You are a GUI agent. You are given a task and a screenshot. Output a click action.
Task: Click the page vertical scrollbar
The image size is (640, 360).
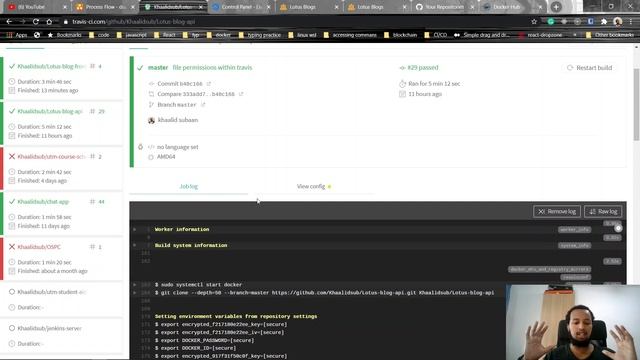click(x=636, y=104)
